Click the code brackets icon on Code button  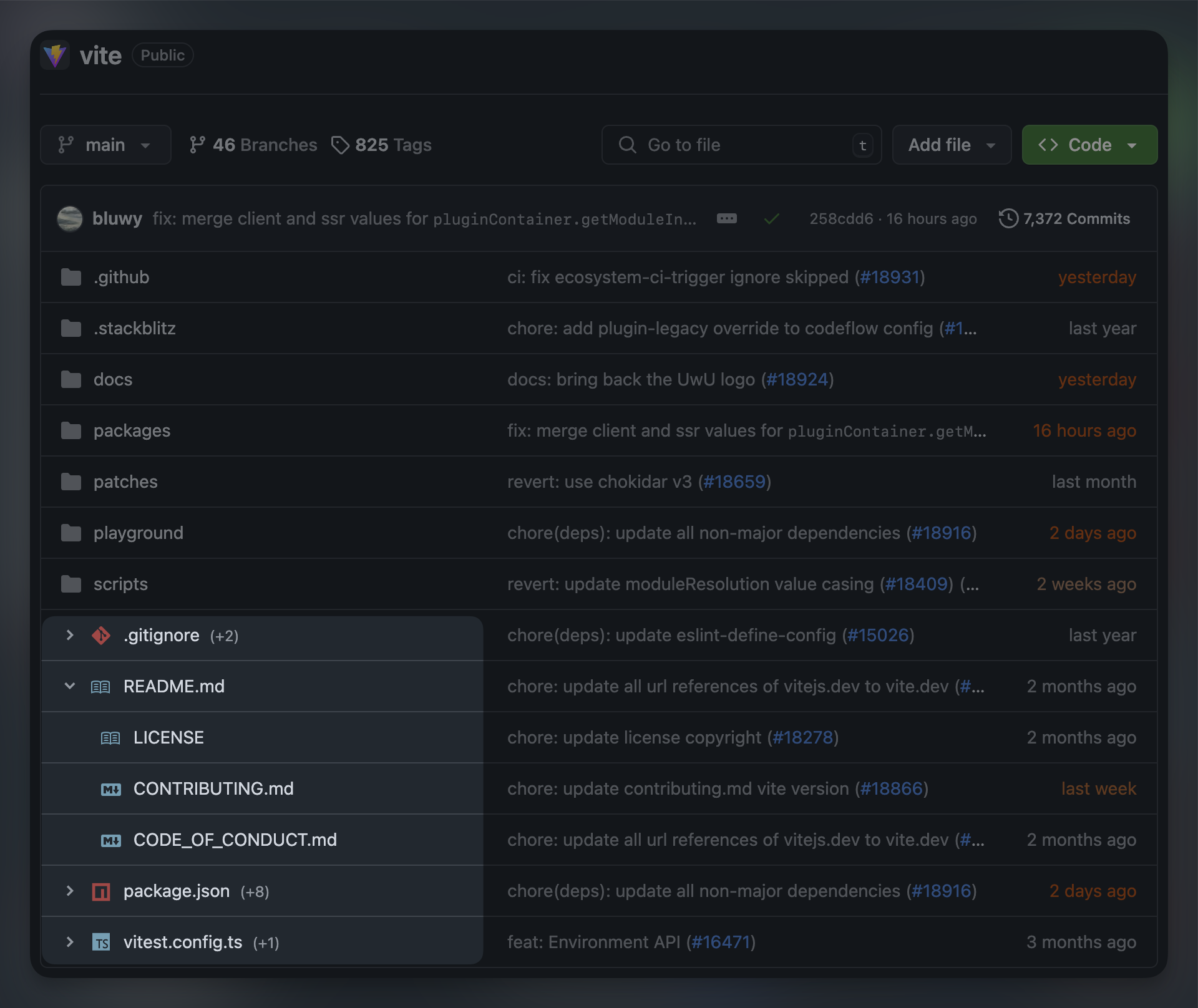1048,145
